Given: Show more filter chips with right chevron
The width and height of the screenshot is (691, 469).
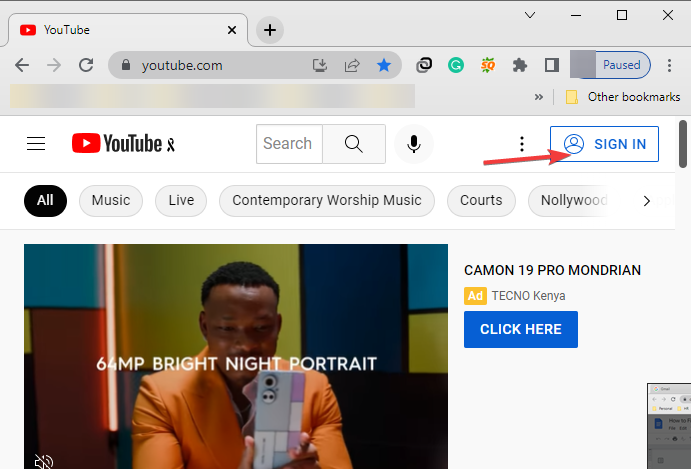Looking at the screenshot, I should pos(646,201).
